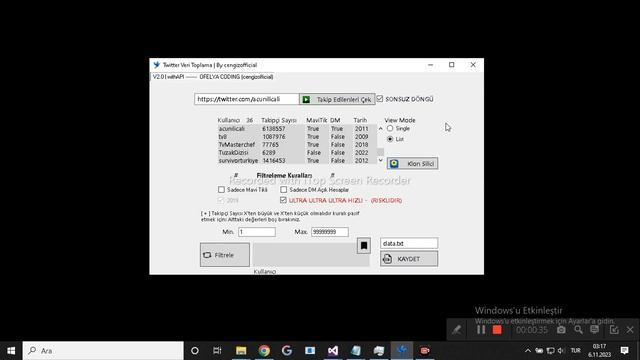Viewport: 640px width, 360px height.
Task: Click the recorder chat annotation icon
Action: pos(595,330)
